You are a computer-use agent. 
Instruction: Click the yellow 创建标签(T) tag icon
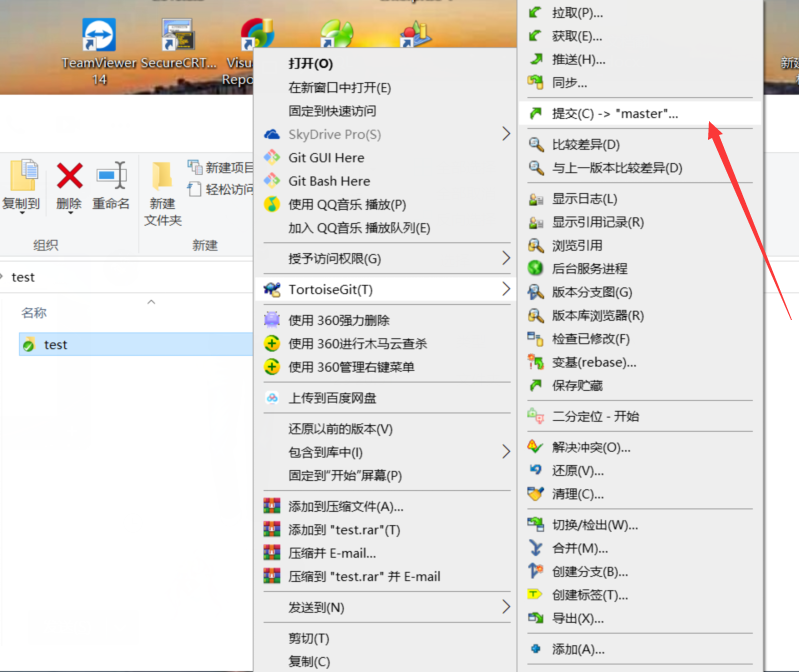(x=535, y=594)
